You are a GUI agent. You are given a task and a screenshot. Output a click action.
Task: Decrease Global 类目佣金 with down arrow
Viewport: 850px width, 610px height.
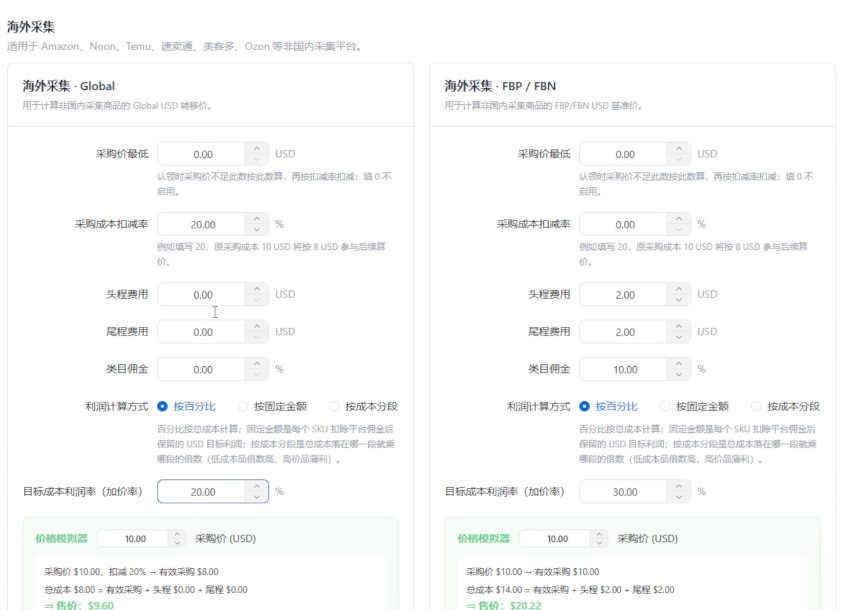pyautogui.click(x=256, y=375)
